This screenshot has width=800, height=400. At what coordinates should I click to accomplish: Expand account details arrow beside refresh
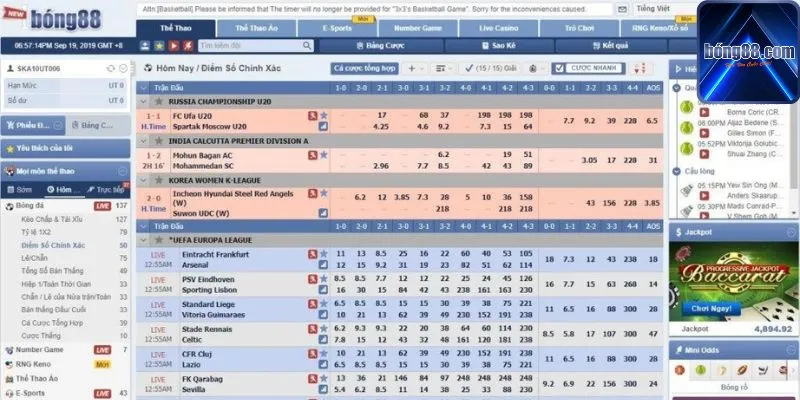(x=123, y=68)
